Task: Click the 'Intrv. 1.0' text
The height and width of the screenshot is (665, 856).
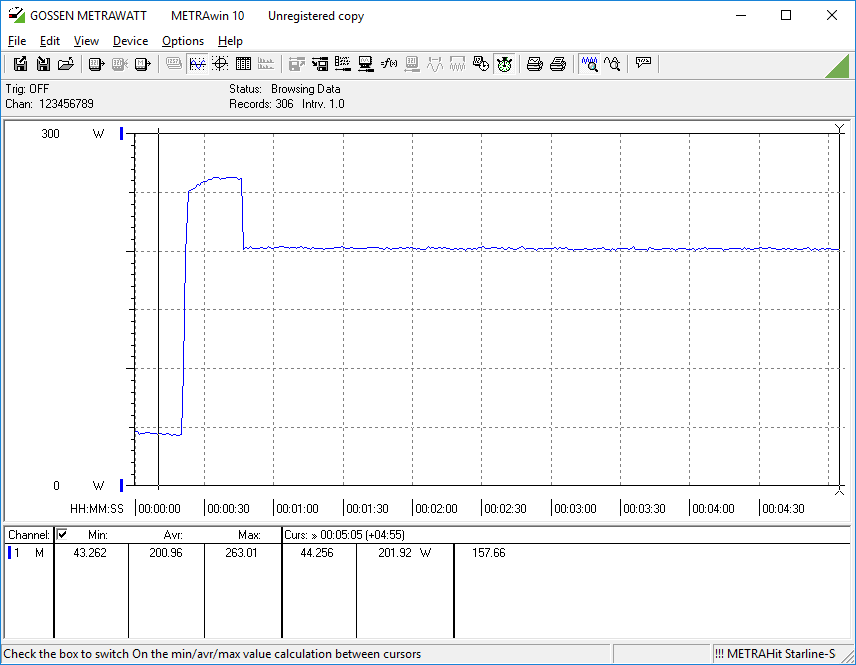Action: point(323,104)
